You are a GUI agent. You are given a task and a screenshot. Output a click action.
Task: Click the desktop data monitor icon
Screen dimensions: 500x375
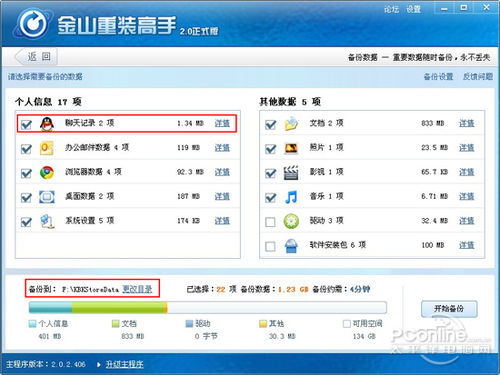coord(47,197)
